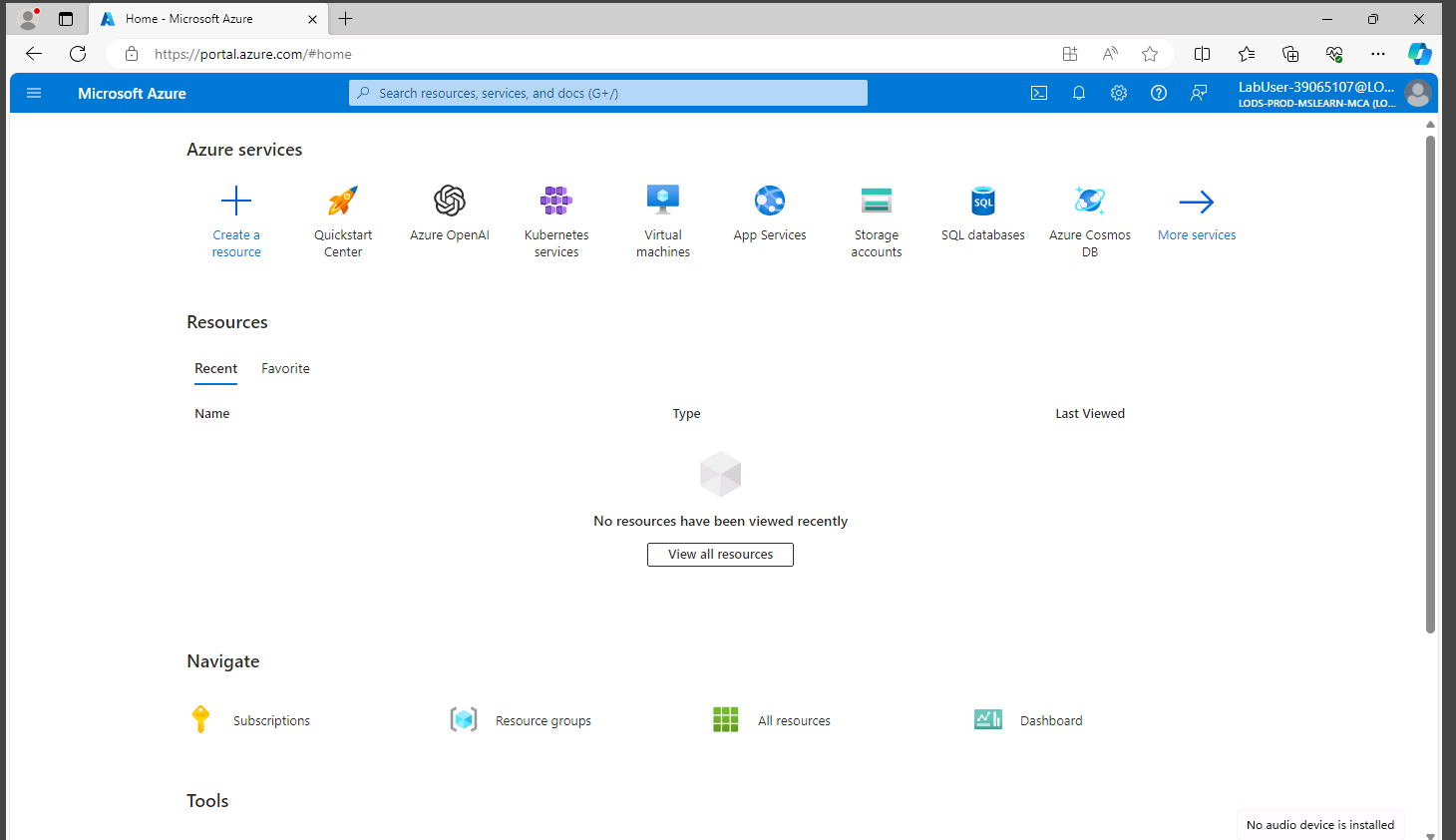
Task: Expand the Azure portal hamburger menu
Action: [34, 93]
